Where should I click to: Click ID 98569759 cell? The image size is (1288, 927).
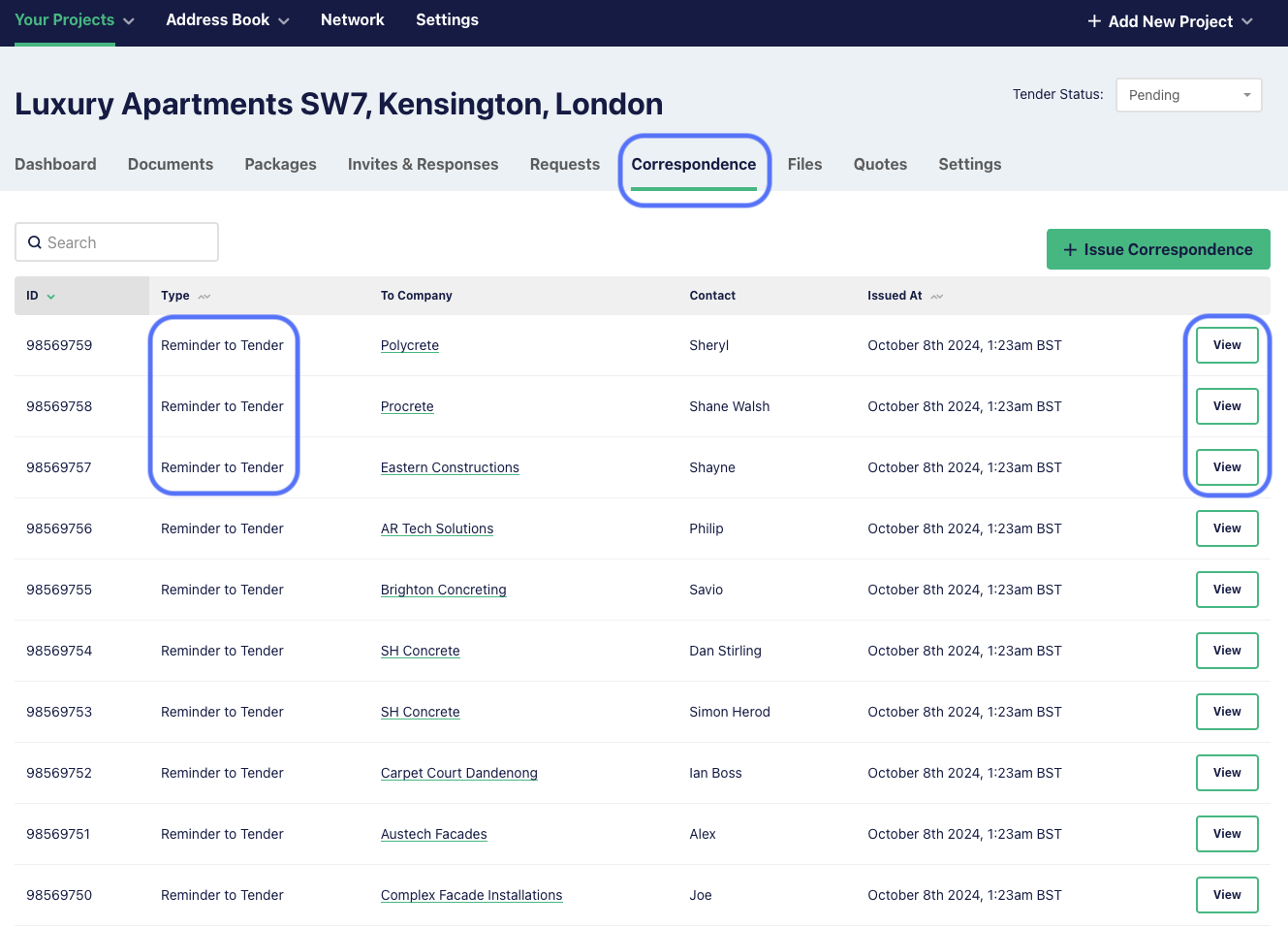tap(59, 345)
